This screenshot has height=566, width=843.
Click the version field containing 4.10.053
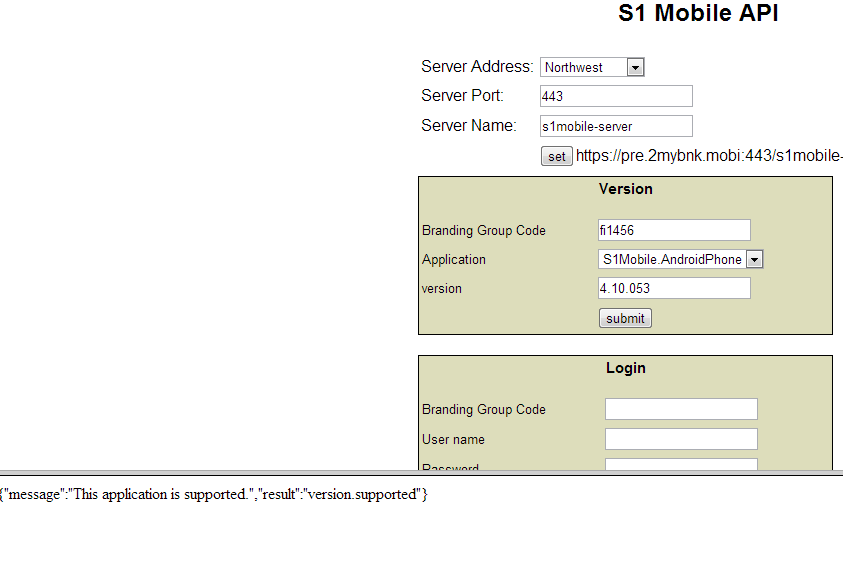coord(674,288)
